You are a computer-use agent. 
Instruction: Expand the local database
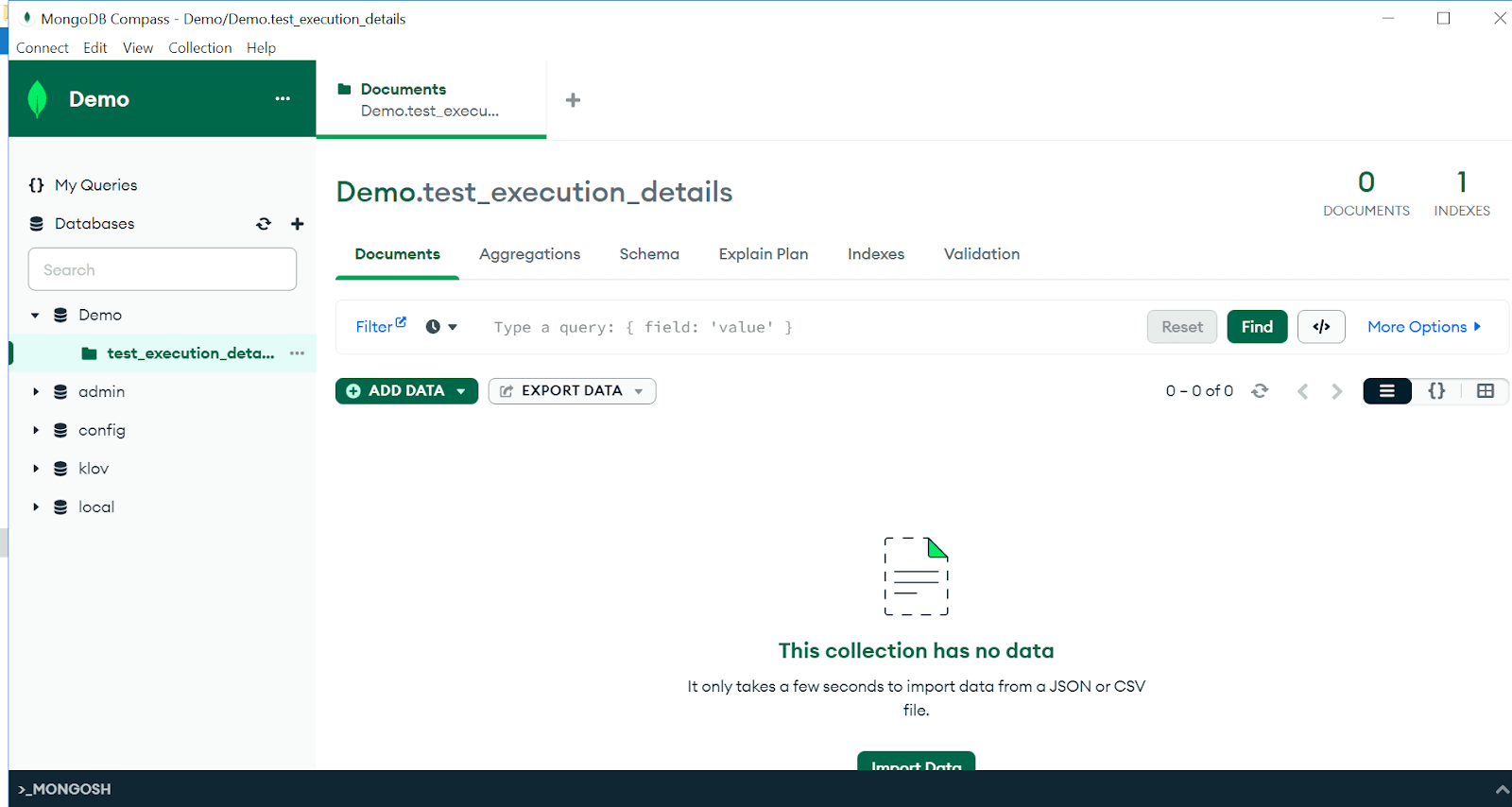[36, 507]
